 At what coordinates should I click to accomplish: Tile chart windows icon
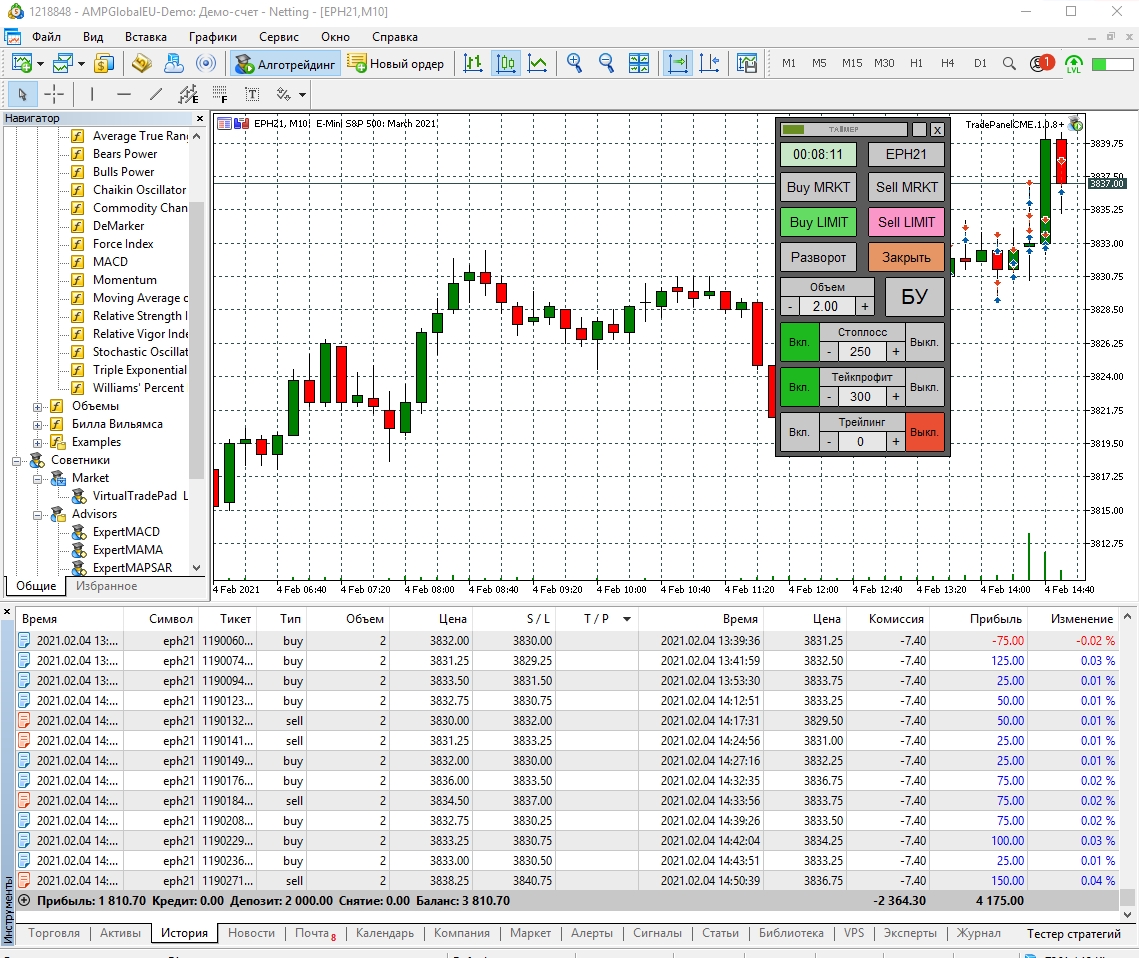point(639,64)
